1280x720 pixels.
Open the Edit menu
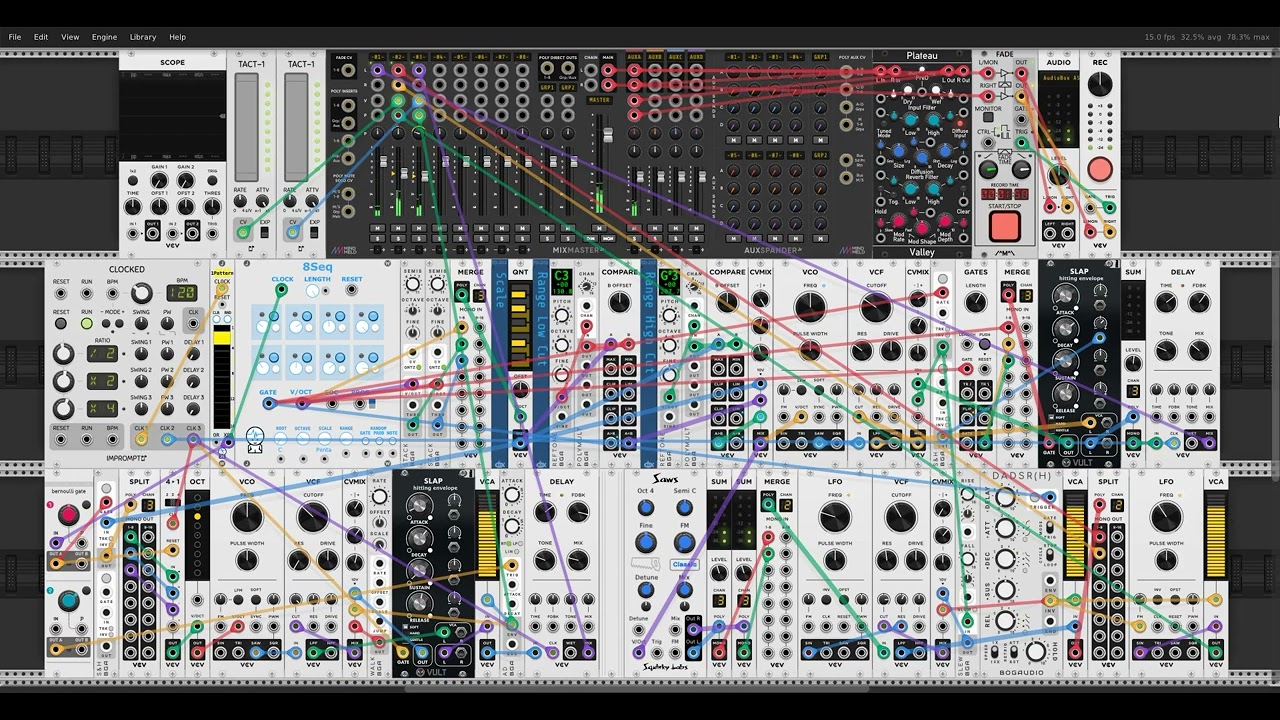[41, 37]
